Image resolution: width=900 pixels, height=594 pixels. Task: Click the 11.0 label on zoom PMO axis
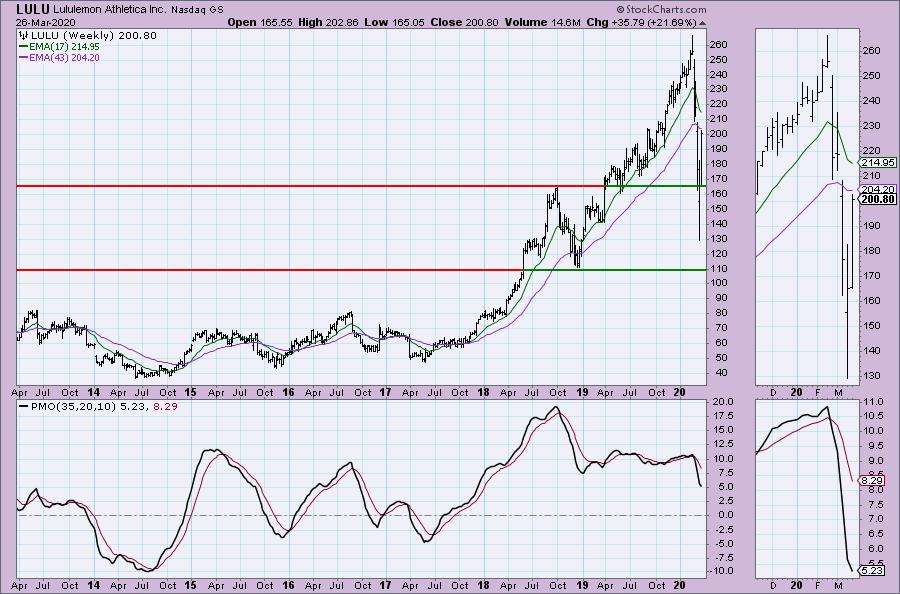point(872,402)
